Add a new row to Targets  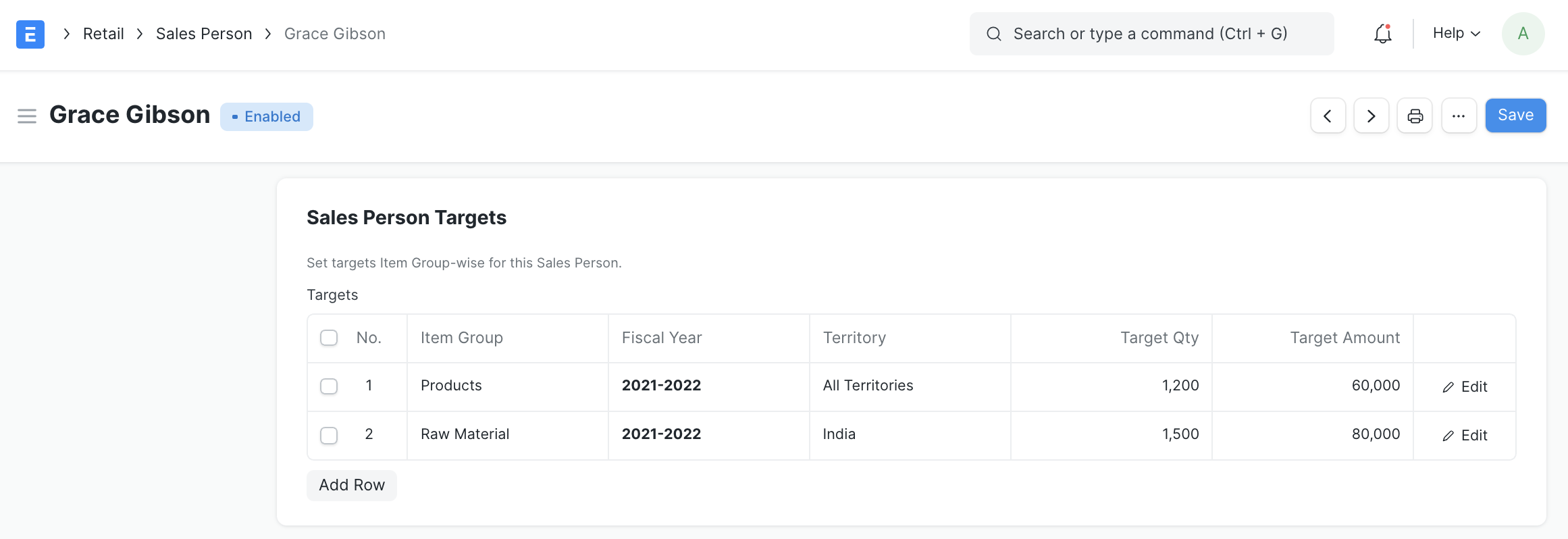pyautogui.click(x=351, y=485)
